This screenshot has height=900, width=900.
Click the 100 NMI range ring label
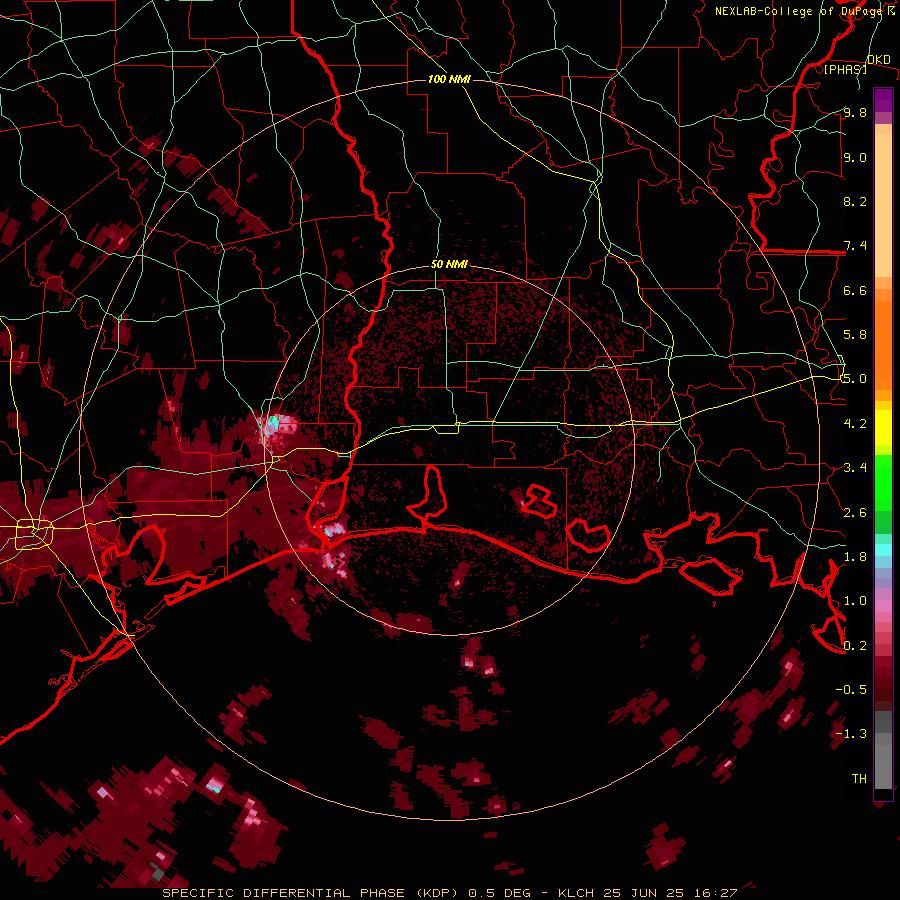click(x=449, y=79)
